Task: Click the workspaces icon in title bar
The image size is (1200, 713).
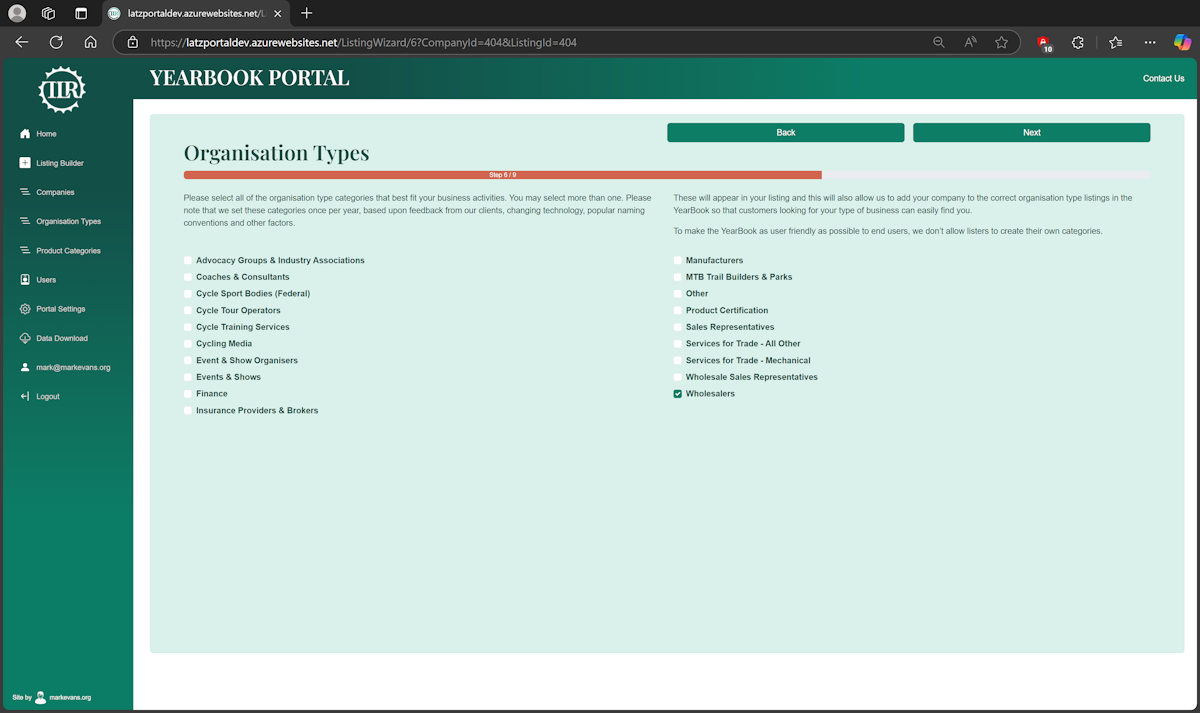Action: 49,13
